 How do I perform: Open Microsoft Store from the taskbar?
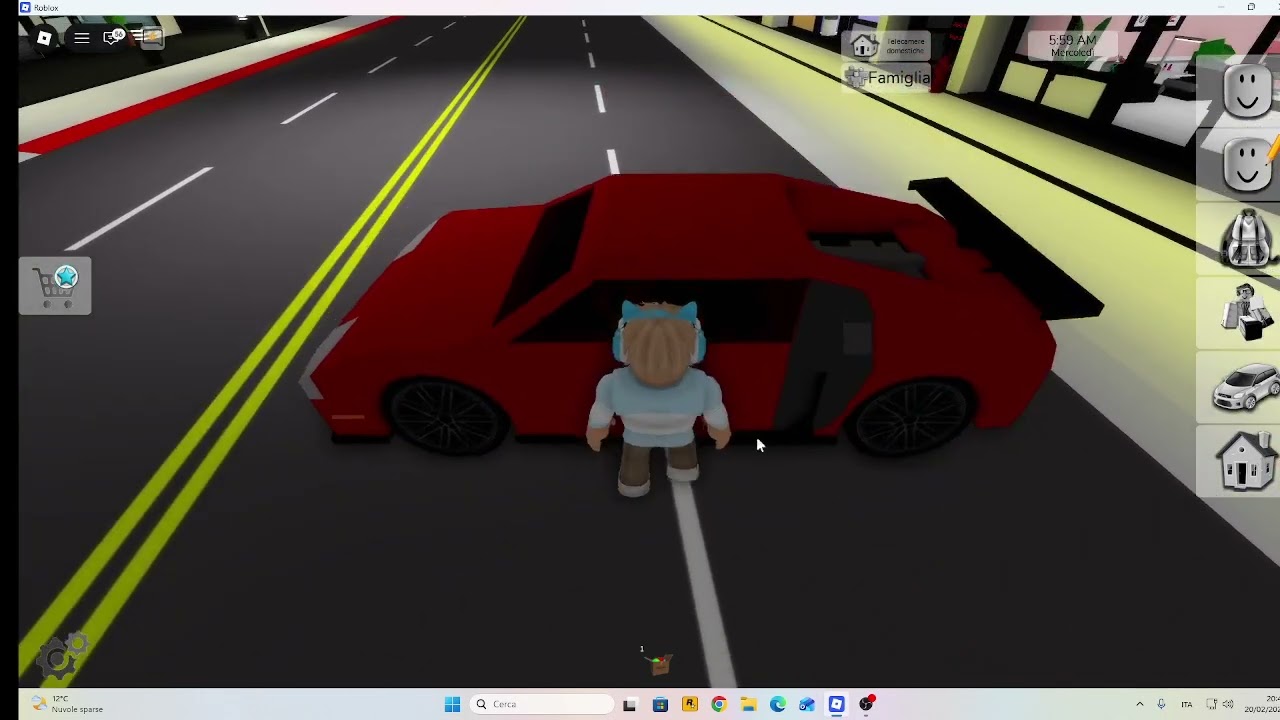pyautogui.click(x=660, y=704)
